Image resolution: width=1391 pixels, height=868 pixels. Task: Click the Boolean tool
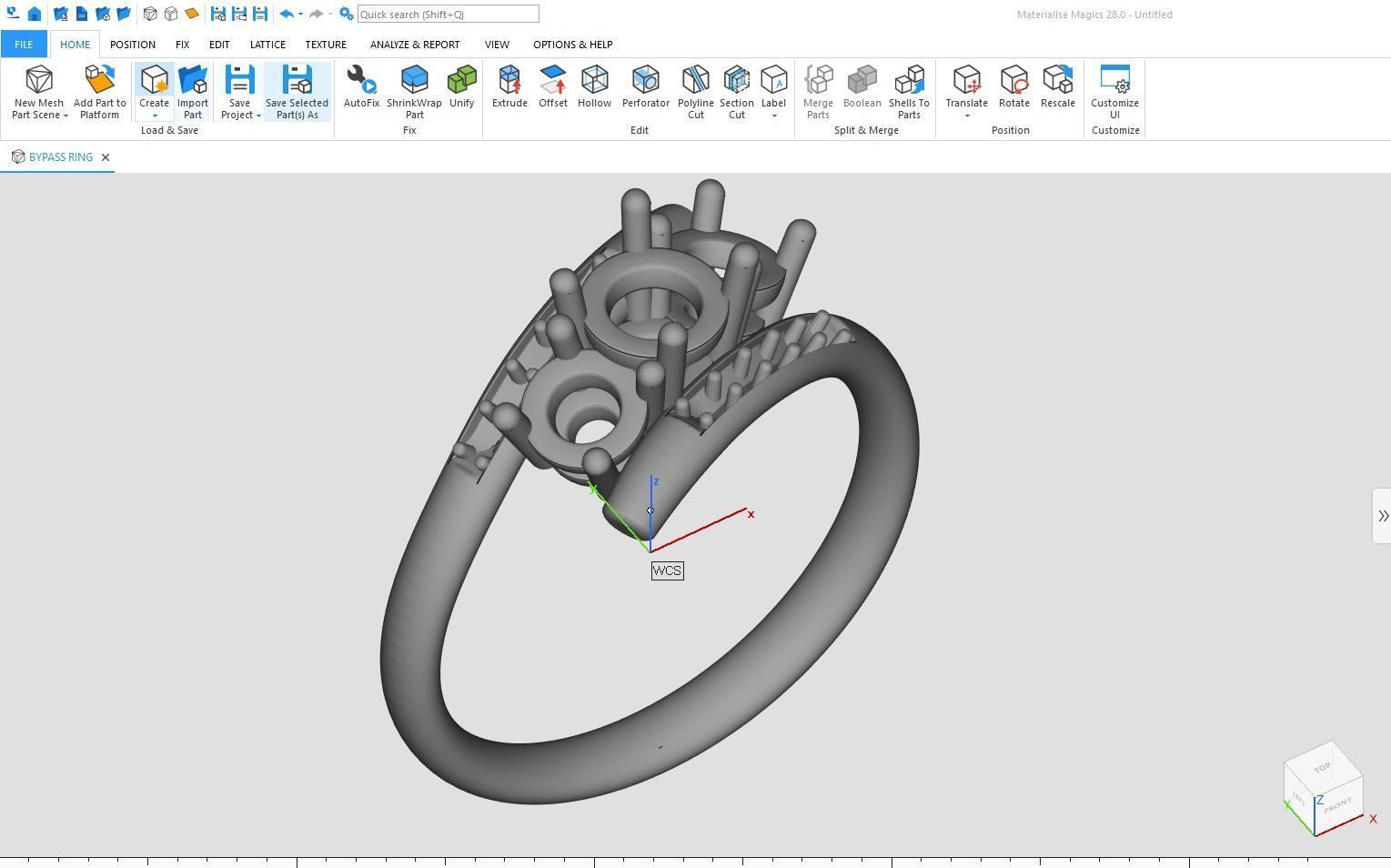point(862,86)
